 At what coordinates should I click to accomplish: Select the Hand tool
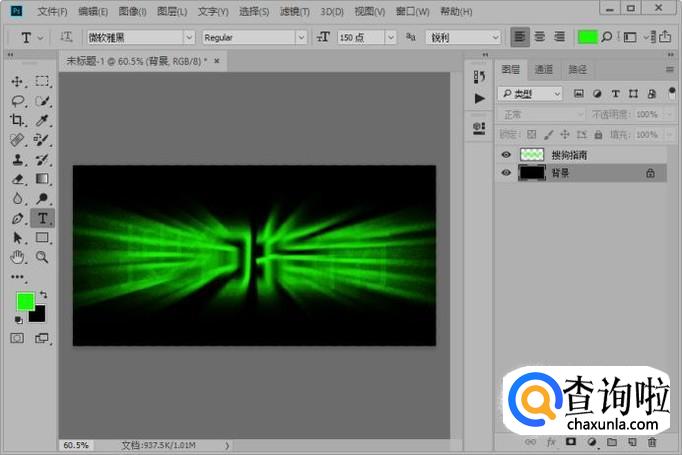(x=17, y=257)
